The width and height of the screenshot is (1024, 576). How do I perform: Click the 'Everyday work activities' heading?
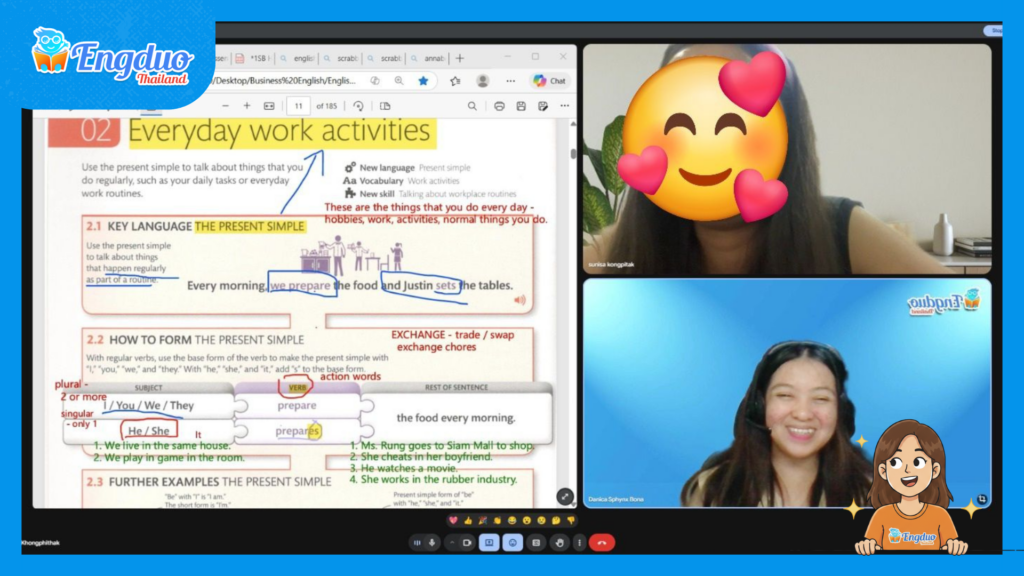coord(280,131)
